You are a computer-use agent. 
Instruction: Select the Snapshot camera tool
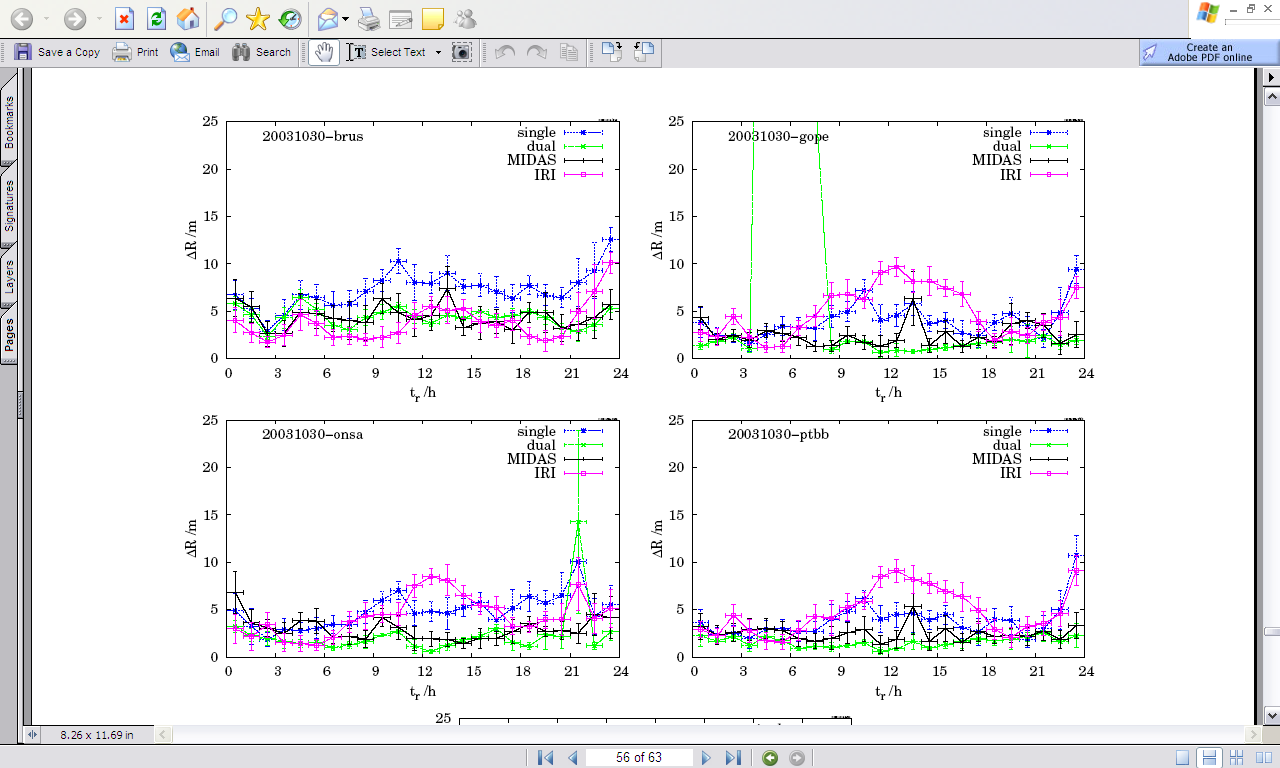click(461, 52)
